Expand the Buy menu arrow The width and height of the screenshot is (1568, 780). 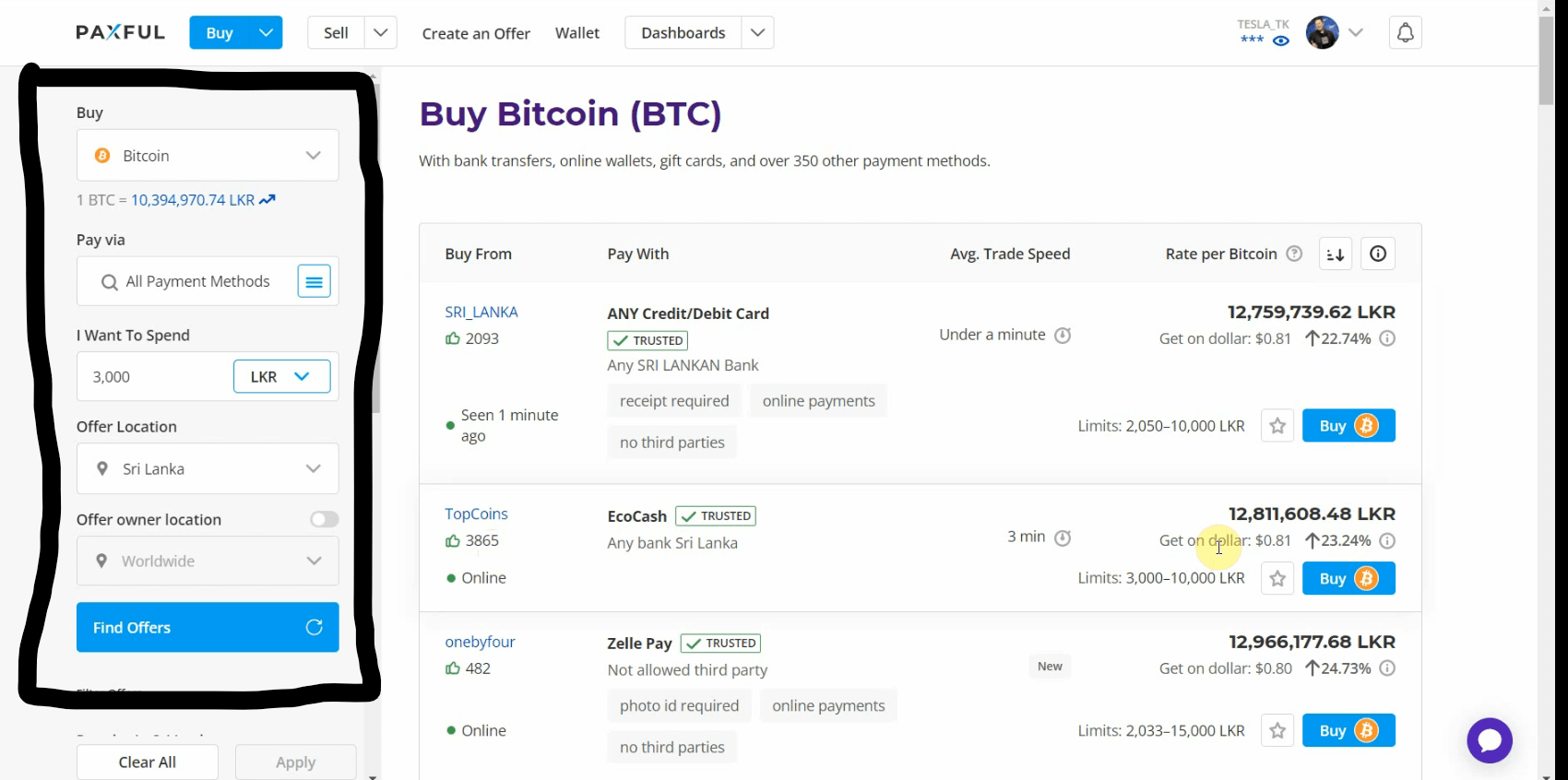pos(266,33)
